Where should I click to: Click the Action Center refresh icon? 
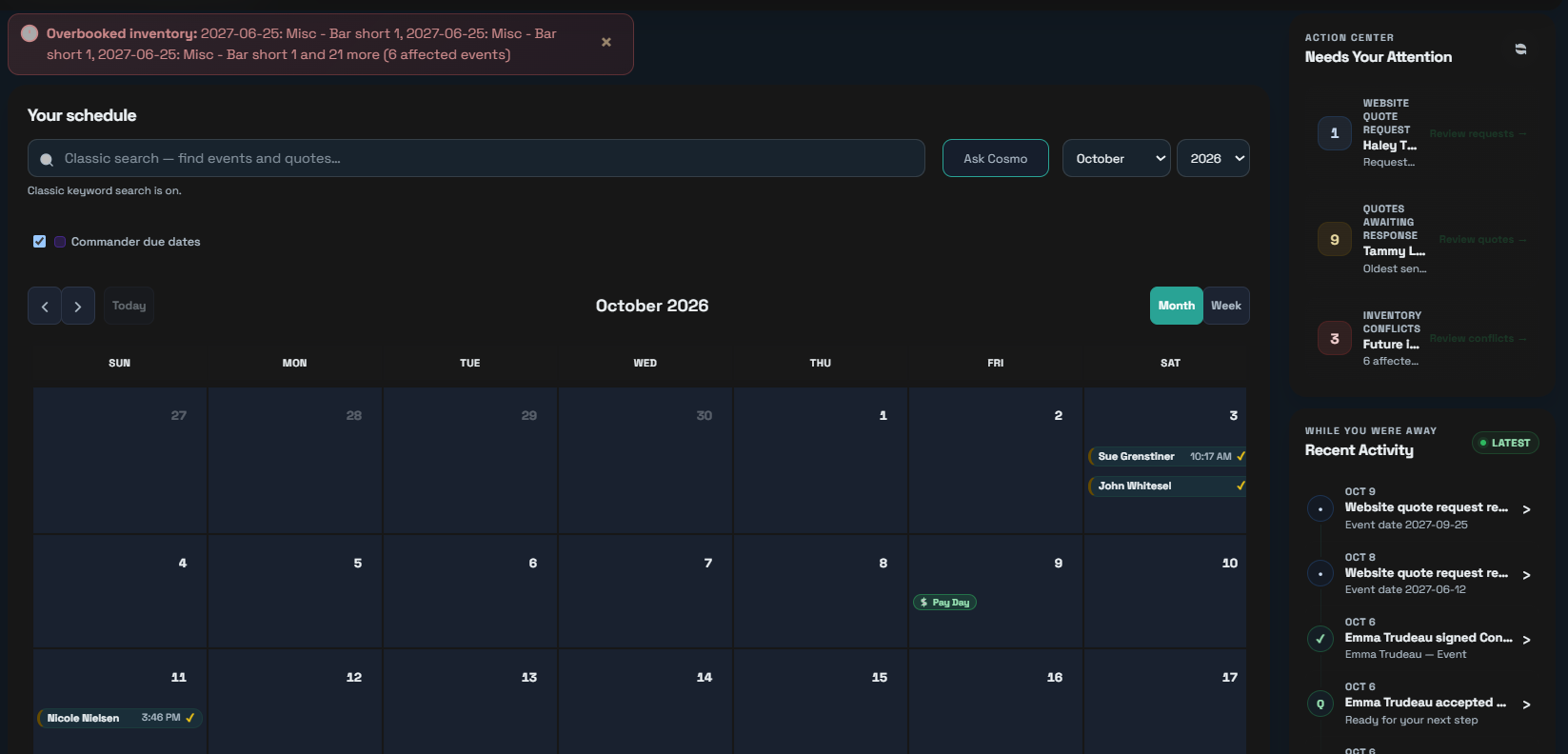tap(1520, 49)
